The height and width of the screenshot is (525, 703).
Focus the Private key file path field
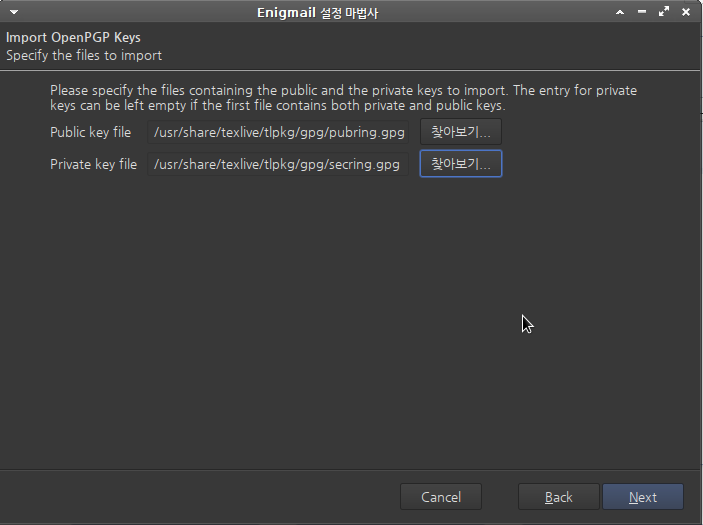(278, 164)
